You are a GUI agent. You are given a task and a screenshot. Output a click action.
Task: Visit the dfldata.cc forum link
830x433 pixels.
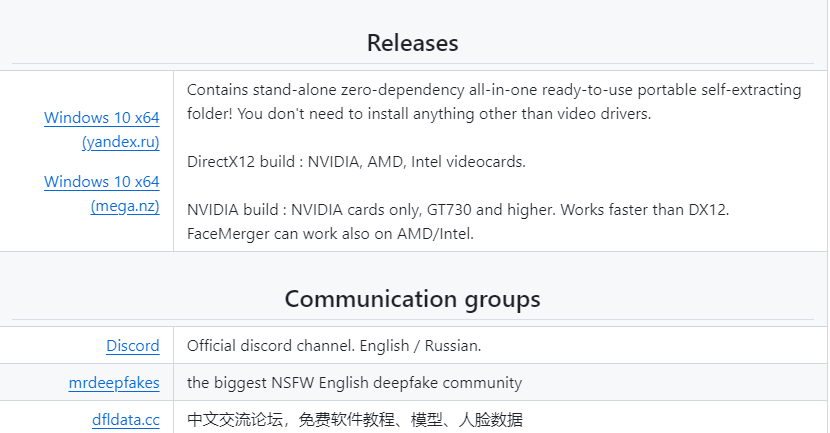pos(126,420)
